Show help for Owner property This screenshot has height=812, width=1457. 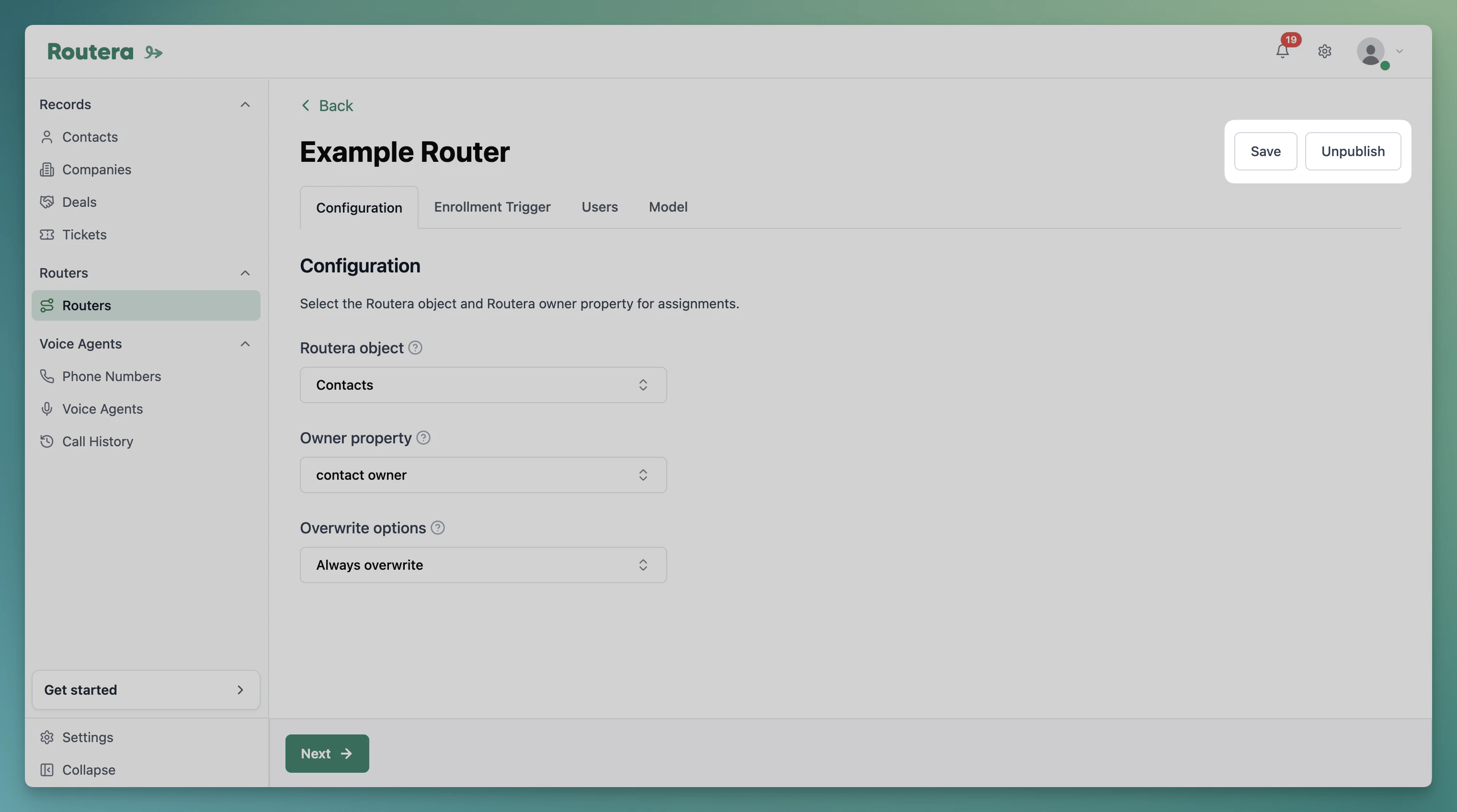point(423,438)
